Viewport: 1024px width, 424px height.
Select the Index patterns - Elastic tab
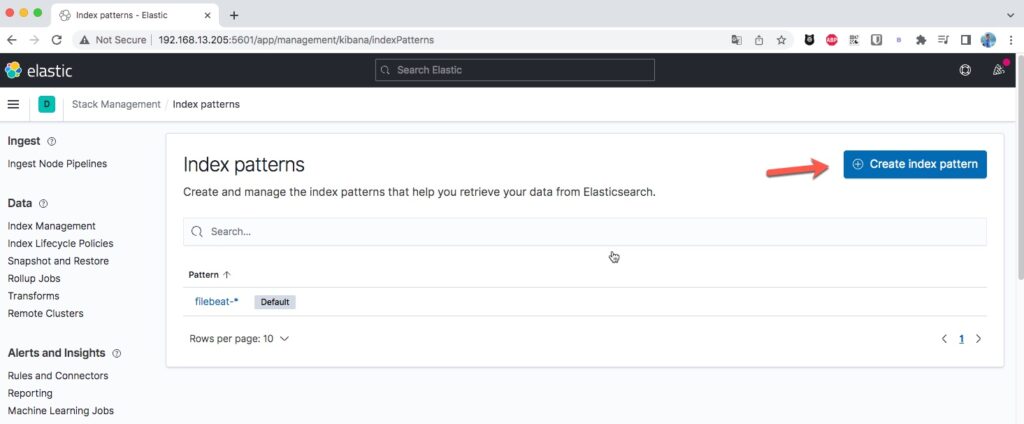click(x=134, y=15)
